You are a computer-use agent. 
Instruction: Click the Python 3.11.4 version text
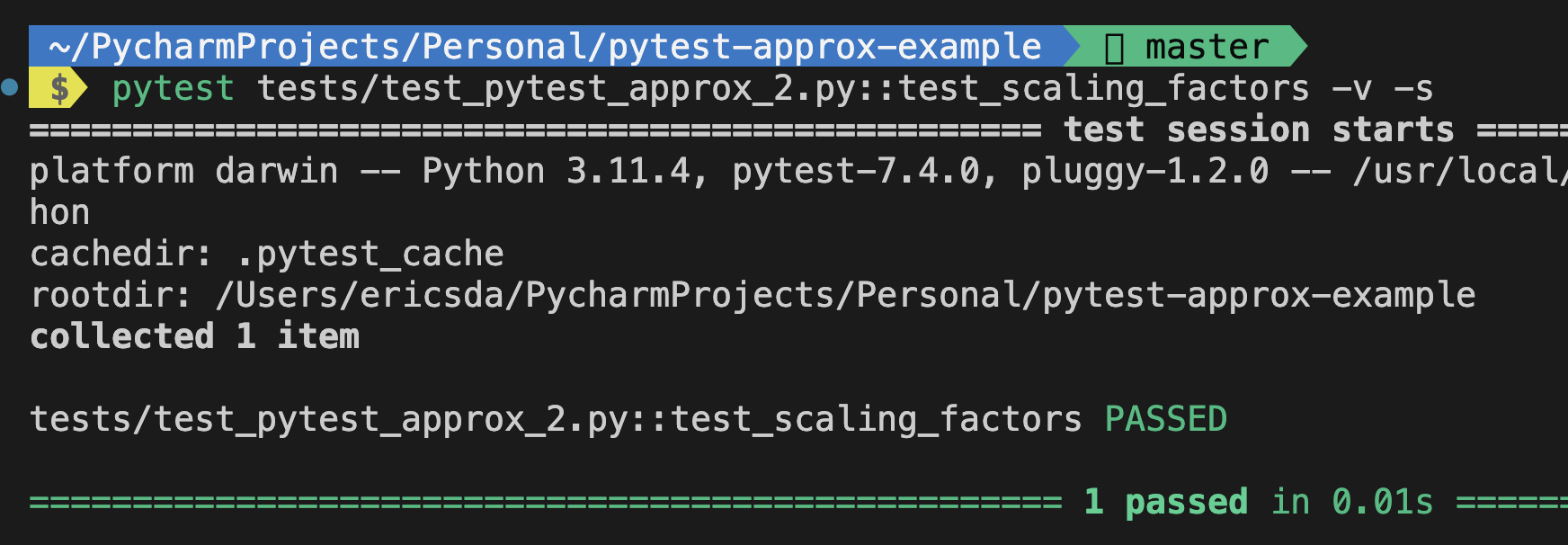(x=557, y=171)
